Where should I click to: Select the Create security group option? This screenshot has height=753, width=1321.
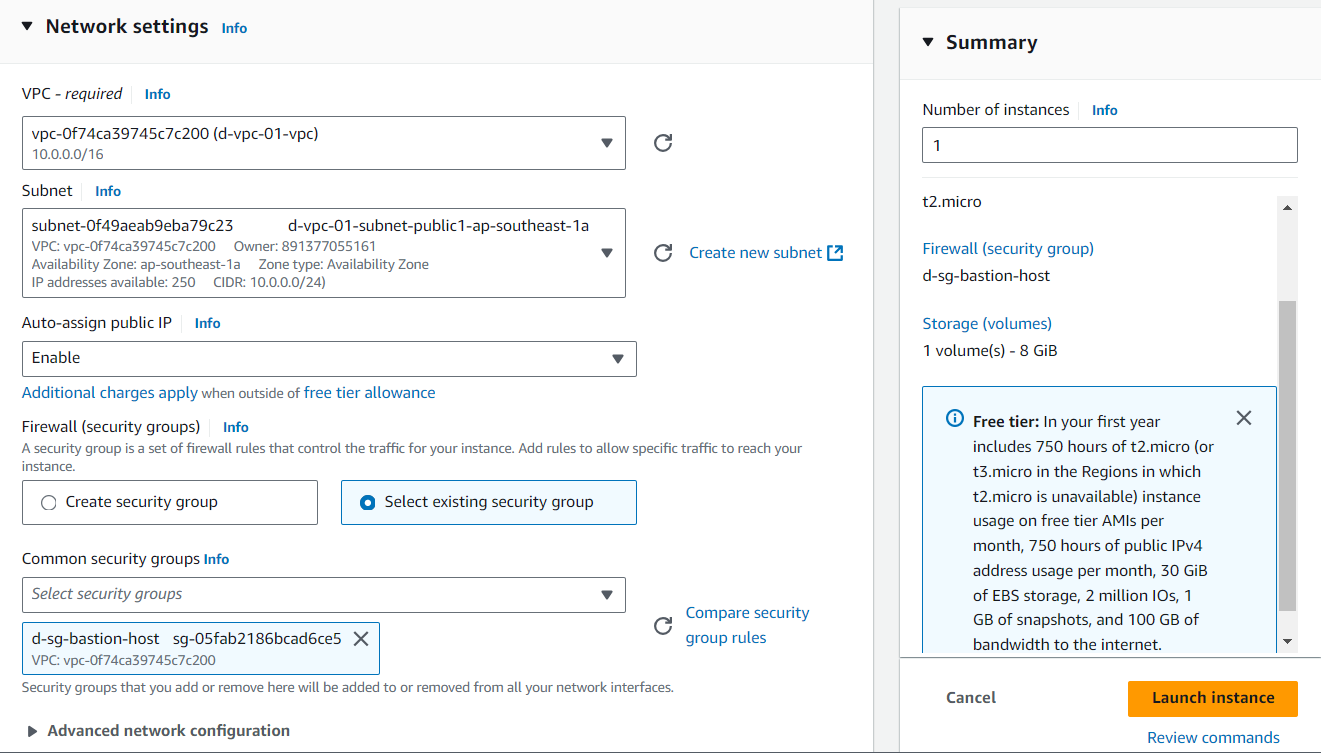(x=49, y=503)
